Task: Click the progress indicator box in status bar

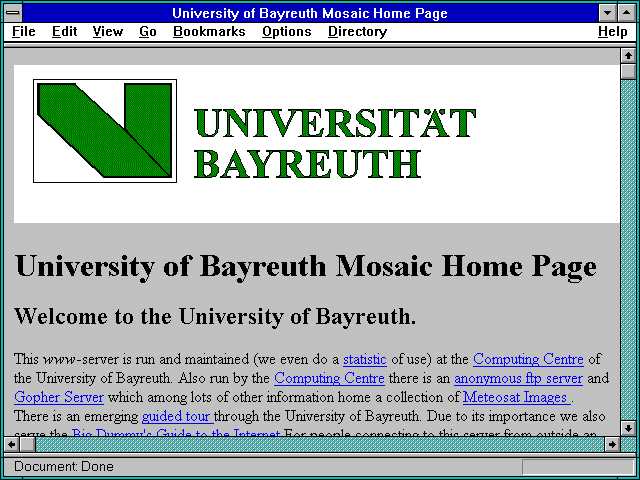Action: click(578, 467)
